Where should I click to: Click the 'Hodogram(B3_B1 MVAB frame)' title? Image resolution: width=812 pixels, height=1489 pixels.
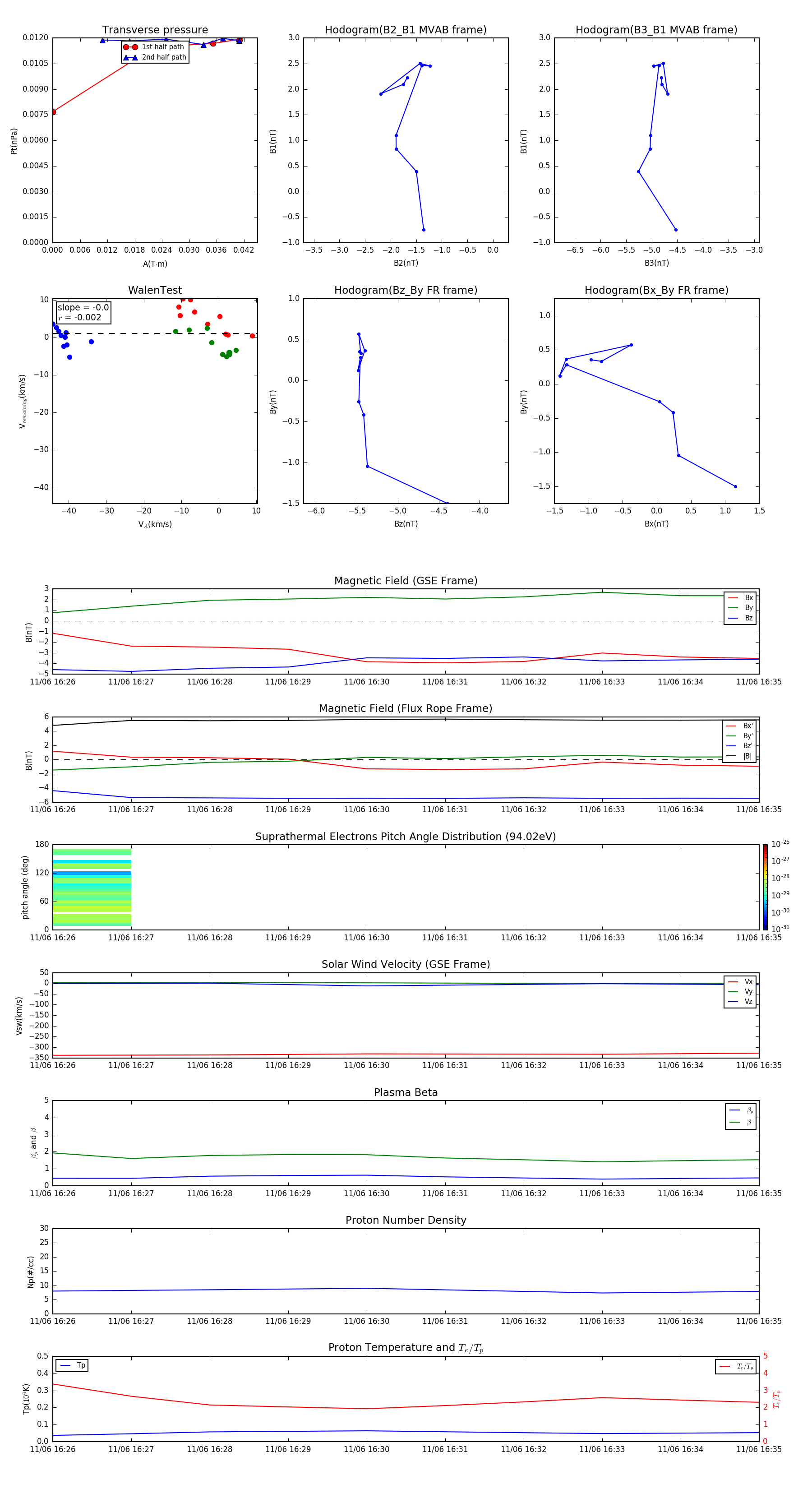coord(656,30)
